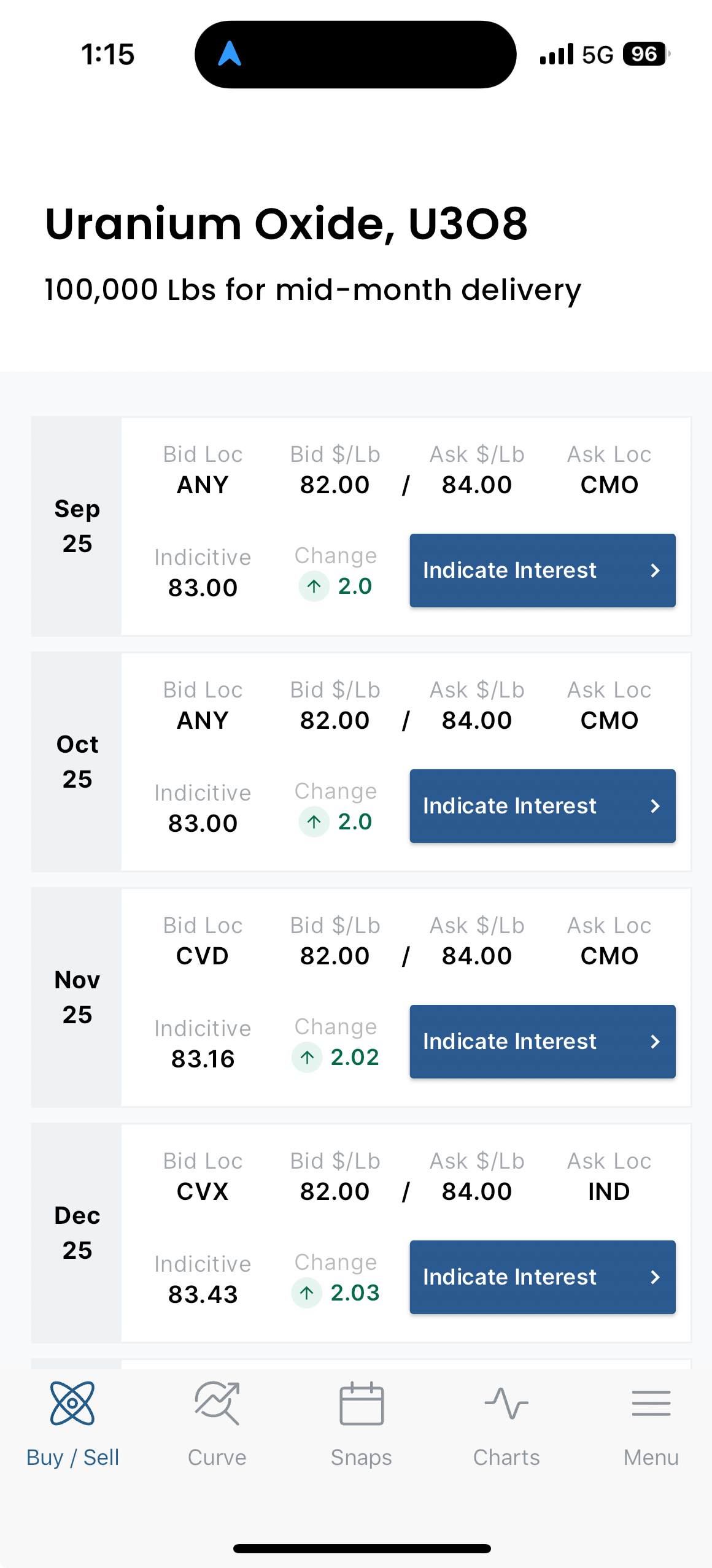Open the hamburger Menu icon
This screenshot has height=1568, width=712.
pyautogui.click(x=651, y=1403)
